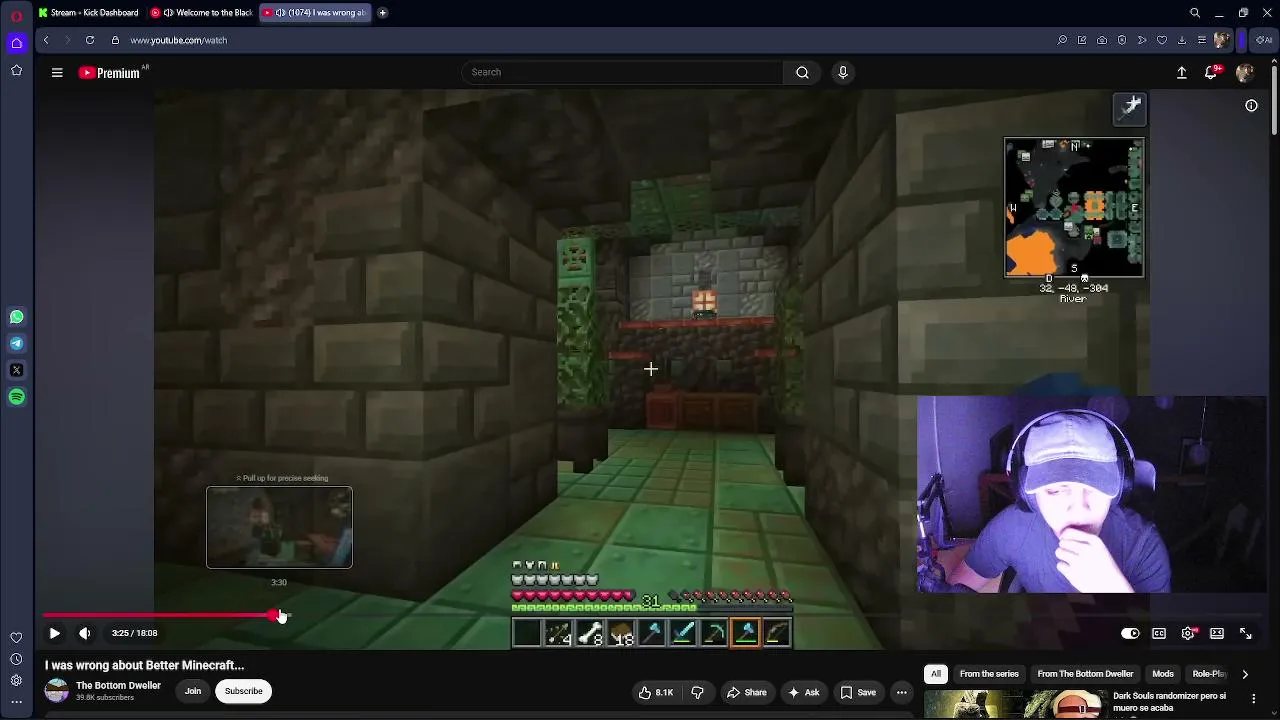Screen dimensions: 1280x720
Task: Open The Bottom Dweller channel avatar
Action: [x=57, y=691]
